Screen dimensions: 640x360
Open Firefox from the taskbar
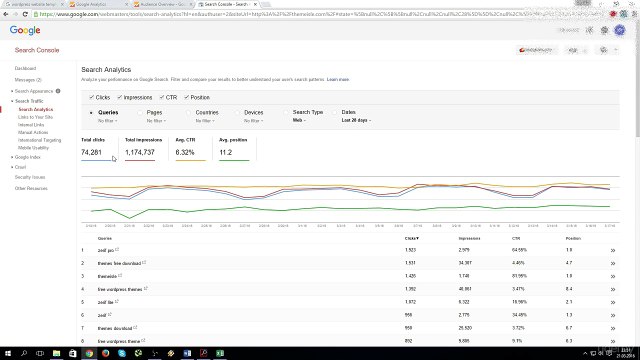click(105, 353)
